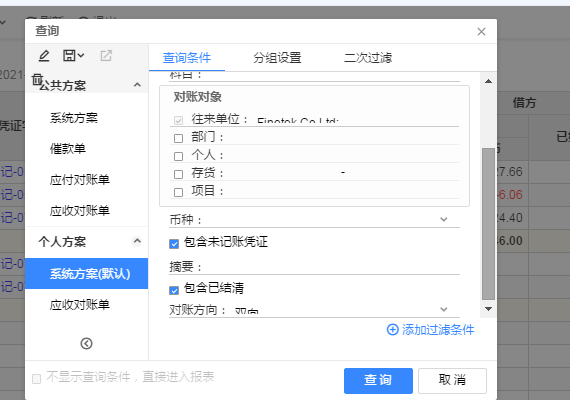The width and height of the screenshot is (570, 400).
Task: Switch to 分组设置 tab
Action: [x=277, y=58]
